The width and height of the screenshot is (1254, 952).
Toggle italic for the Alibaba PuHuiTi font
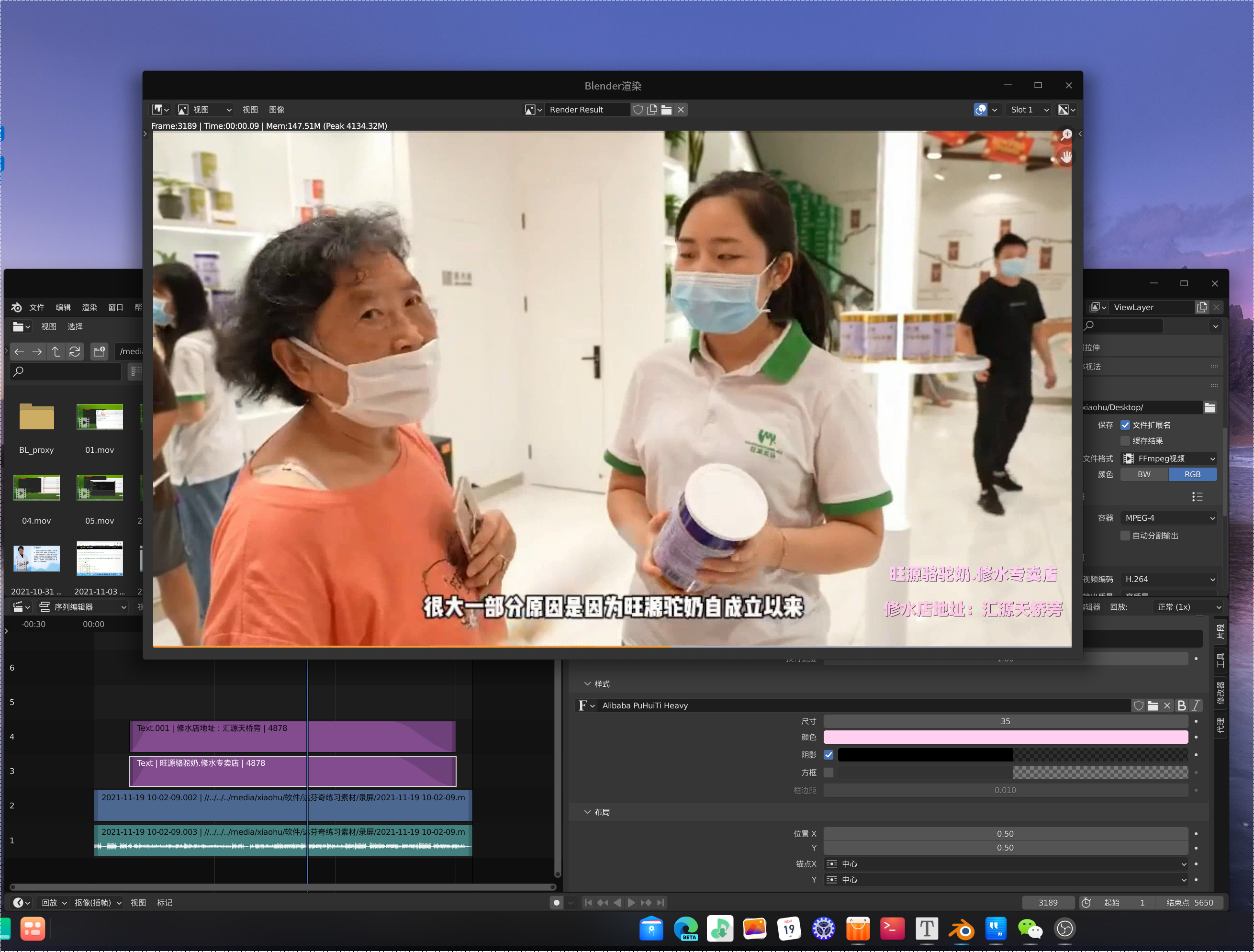(1196, 706)
